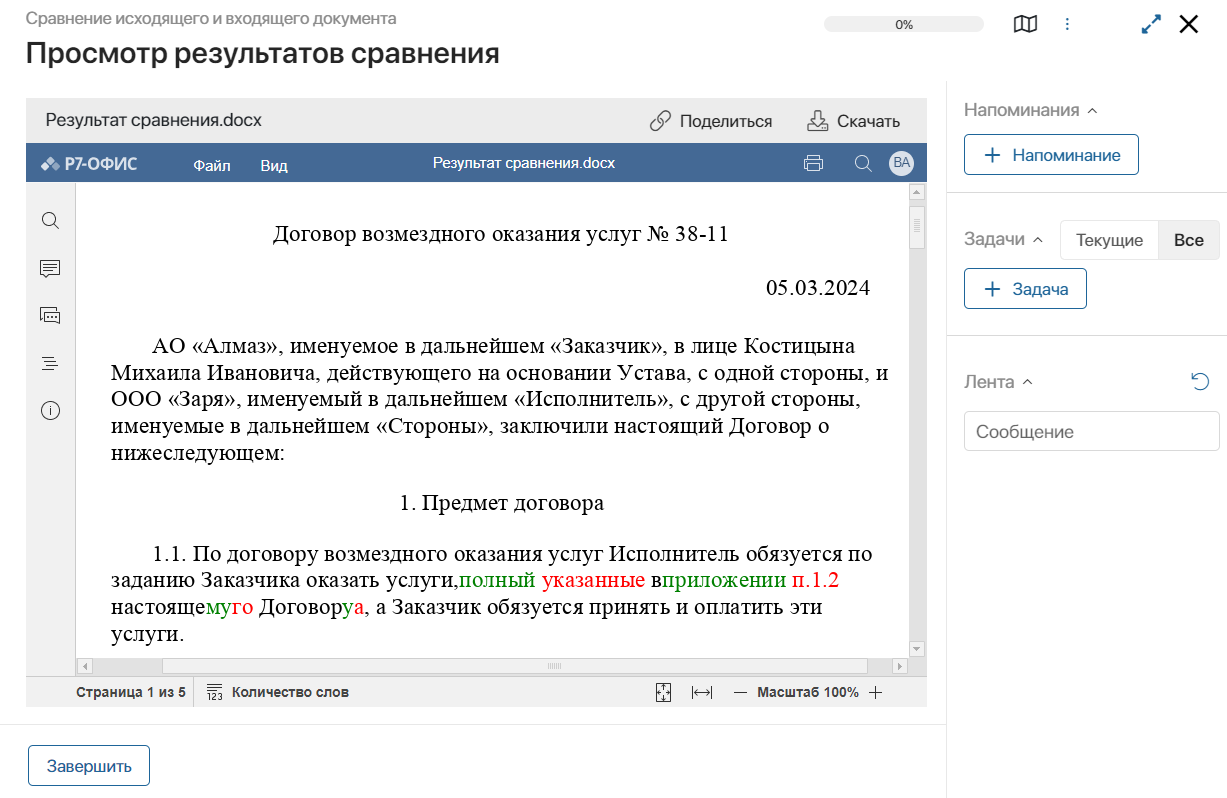Click the map icon in the header
Screen dimensions: 1227x798
click(1025, 23)
